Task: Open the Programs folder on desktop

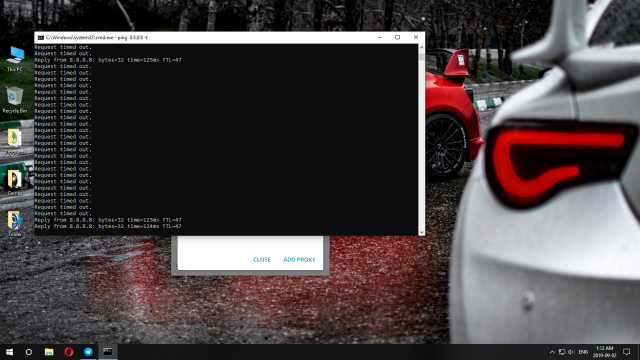Action: pos(15,142)
